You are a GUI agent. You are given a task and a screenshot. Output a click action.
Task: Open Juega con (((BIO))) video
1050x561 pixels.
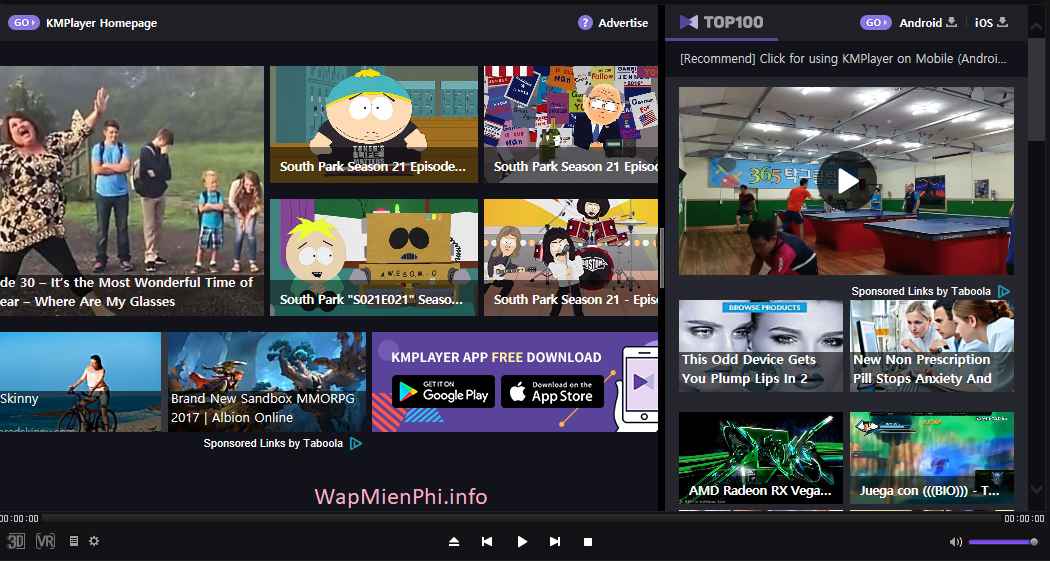click(x=931, y=458)
